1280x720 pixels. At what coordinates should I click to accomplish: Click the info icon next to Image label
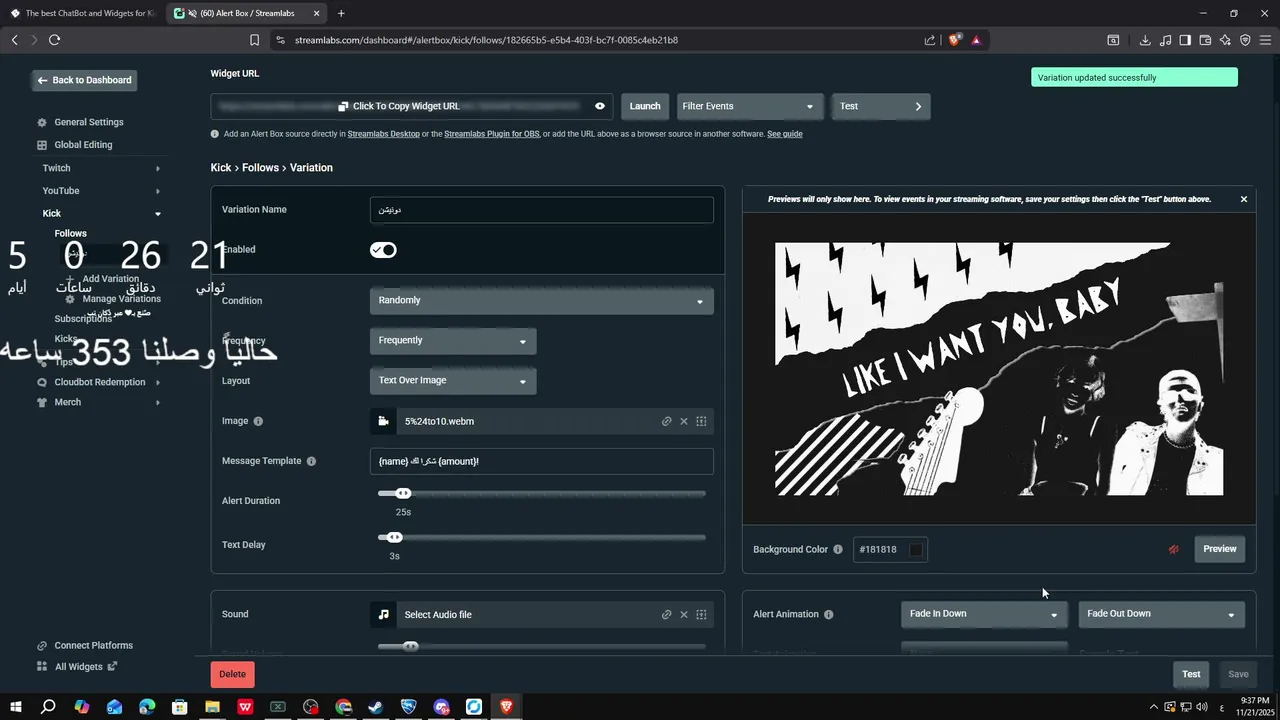258,421
